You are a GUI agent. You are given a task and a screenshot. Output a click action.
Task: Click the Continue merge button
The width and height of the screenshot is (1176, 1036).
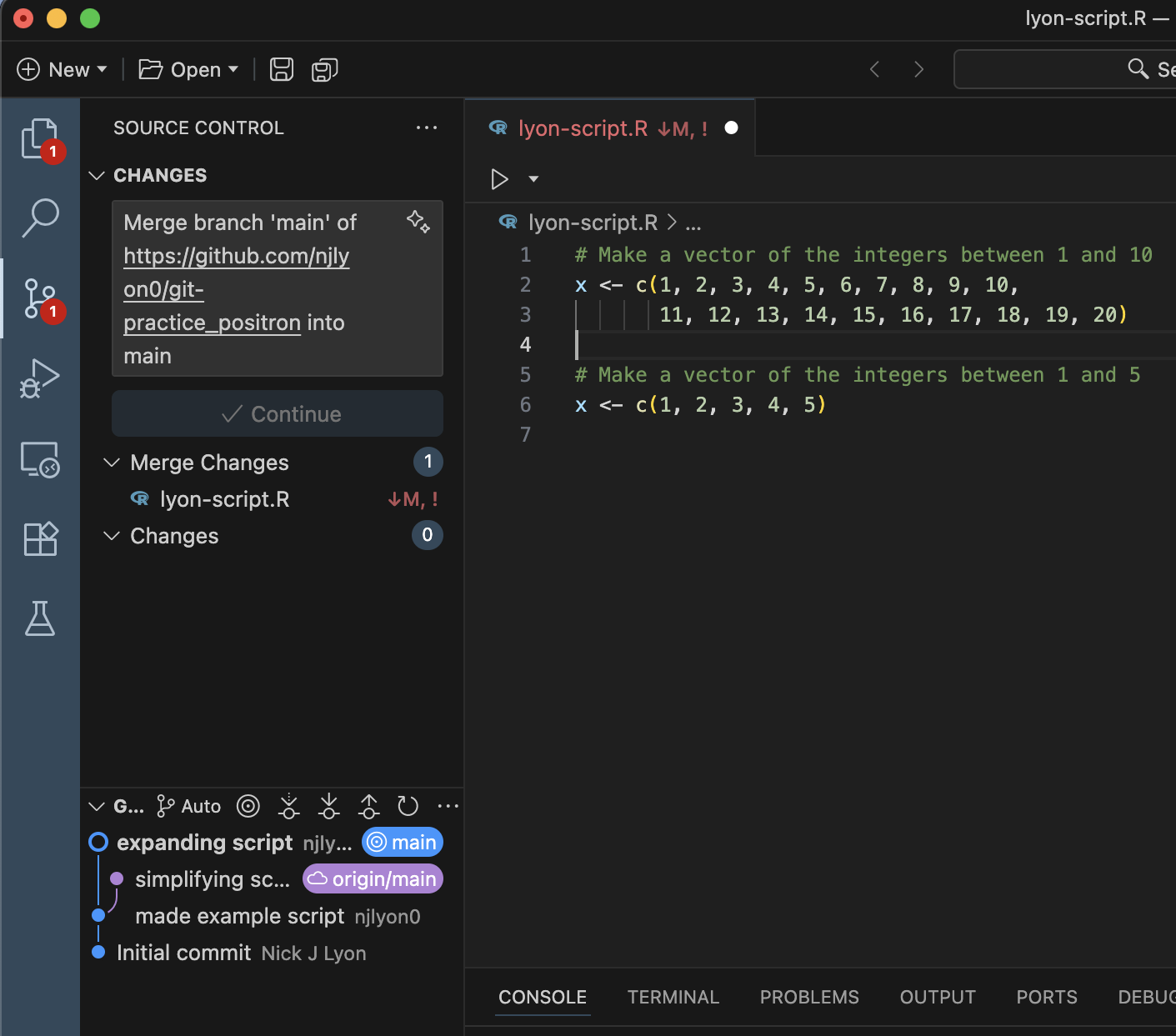tap(278, 413)
